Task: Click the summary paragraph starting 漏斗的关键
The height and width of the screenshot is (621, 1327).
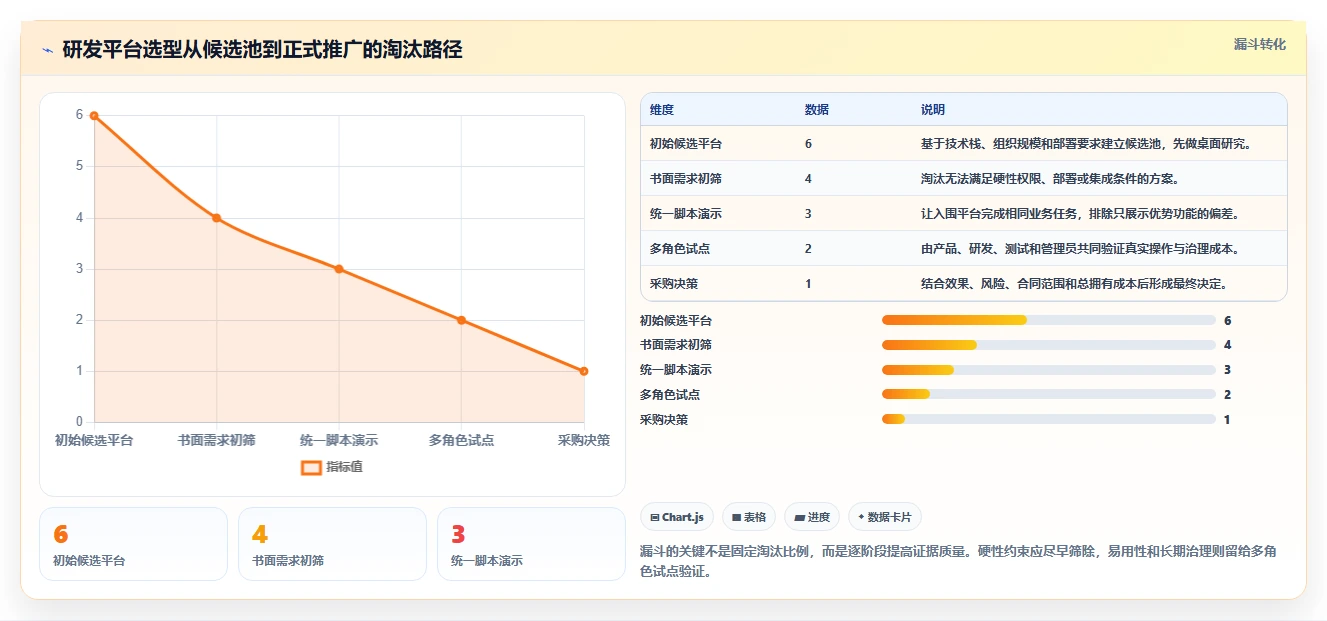Action: [x=958, y=562]
